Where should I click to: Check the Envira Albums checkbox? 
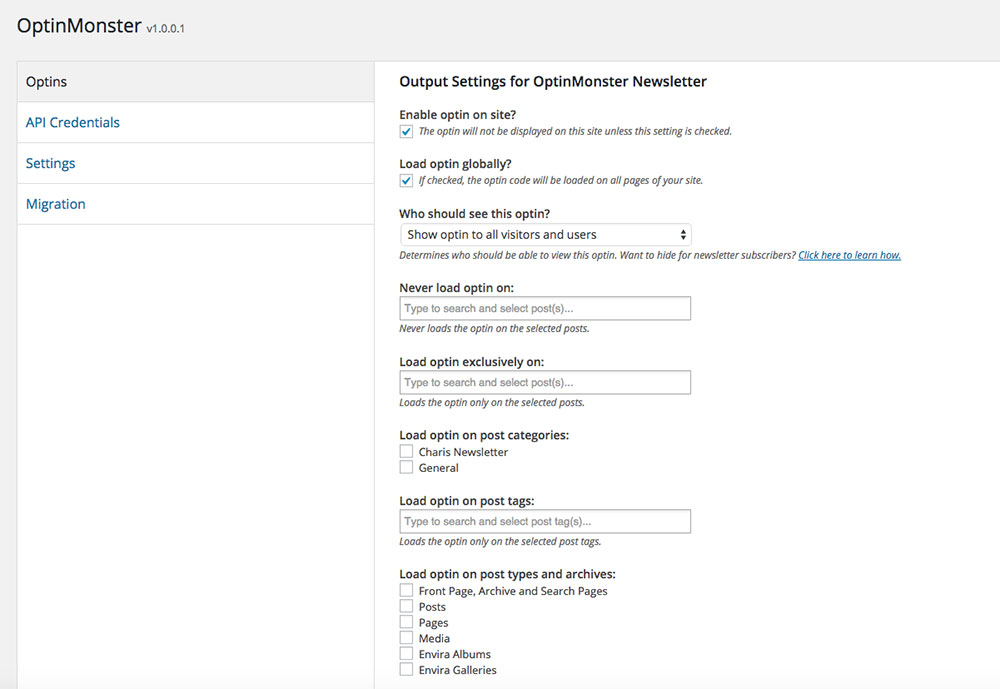click(406, 654)
